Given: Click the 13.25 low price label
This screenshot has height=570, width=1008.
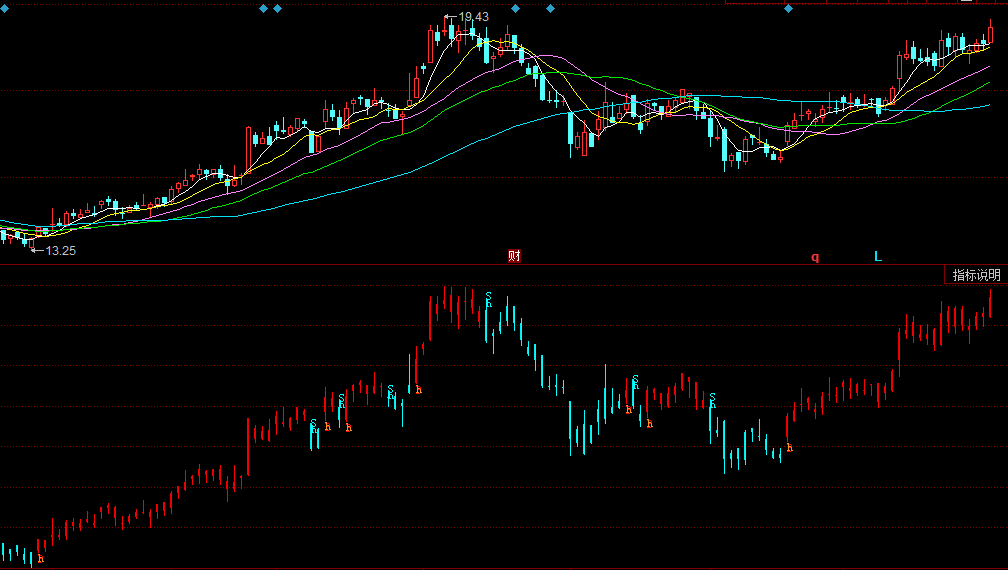Looking at the screenshot, I should click(x=60, y=250).
